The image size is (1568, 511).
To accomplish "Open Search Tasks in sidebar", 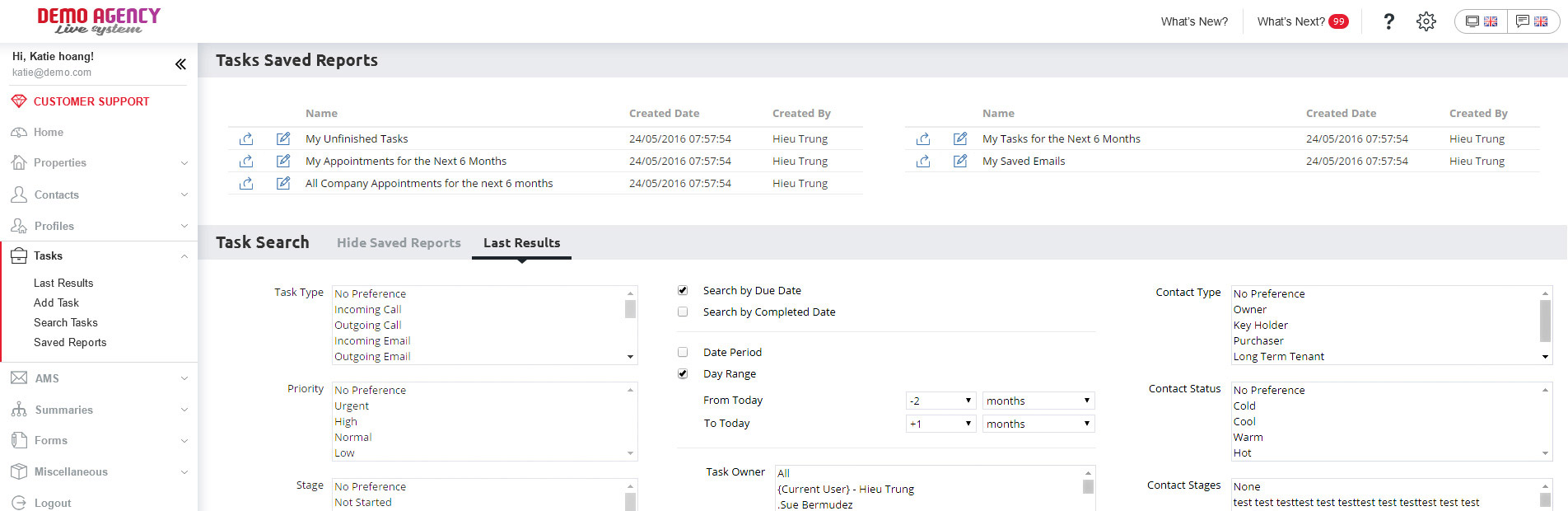I will pos(65,322).
